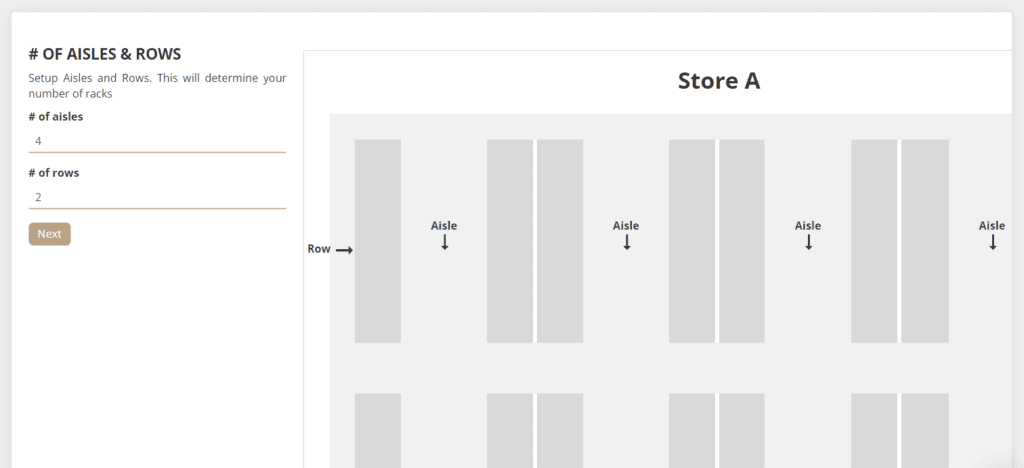Click the Store A title
1024x468 pixels.
(x=718, y=81)
